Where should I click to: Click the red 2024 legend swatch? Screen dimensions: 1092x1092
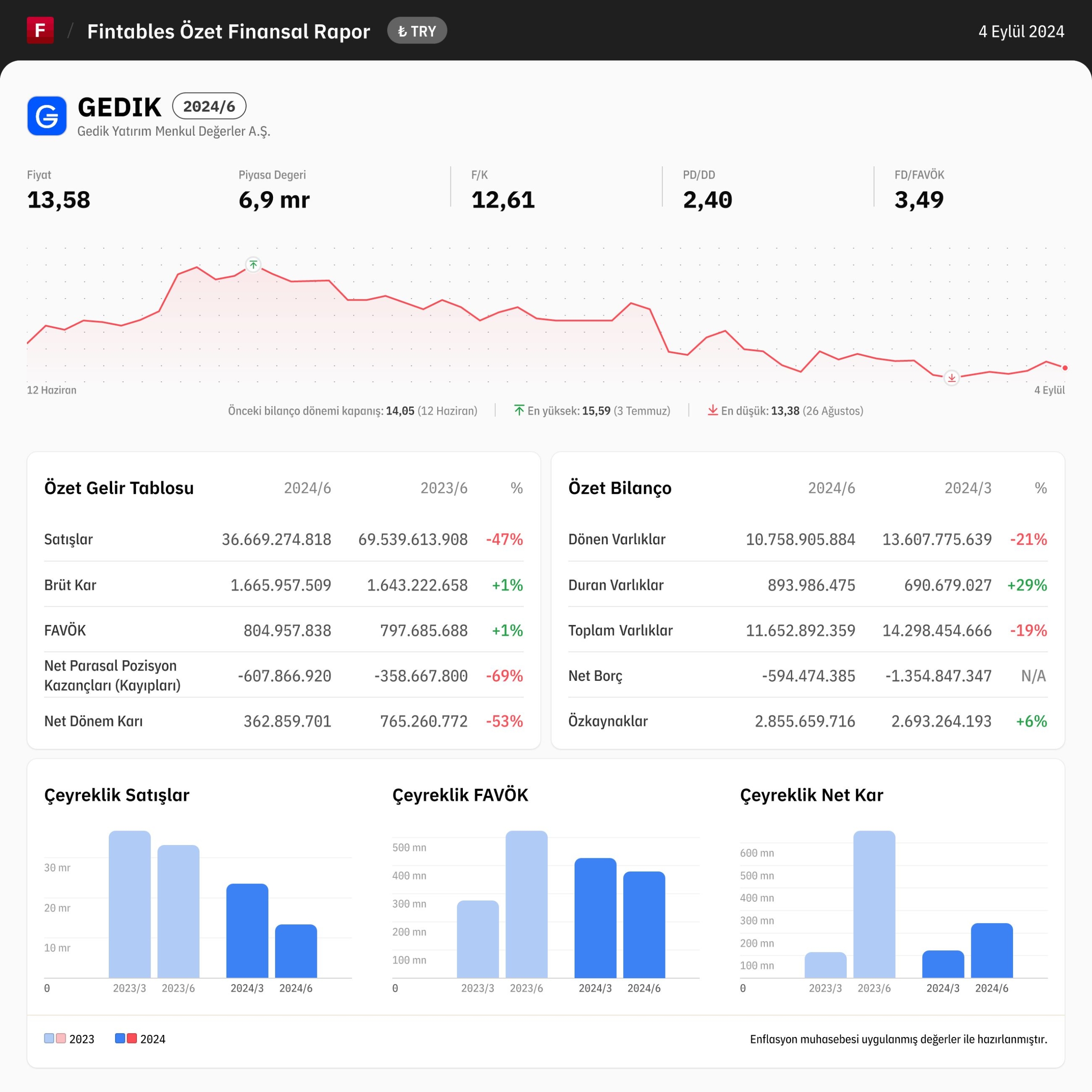[132, 1038]
